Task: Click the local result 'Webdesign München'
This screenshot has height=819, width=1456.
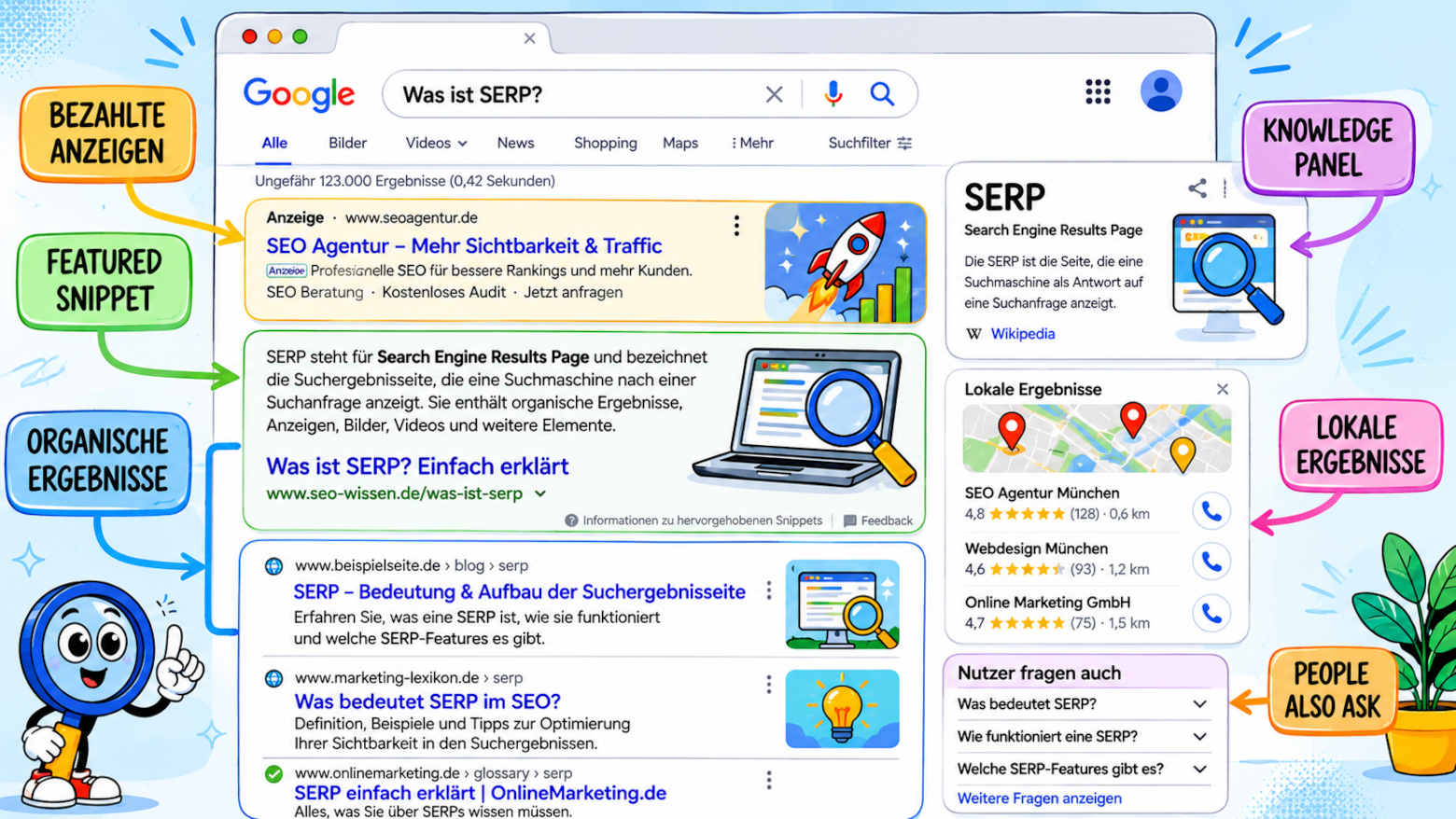Action: (1036, 548)
